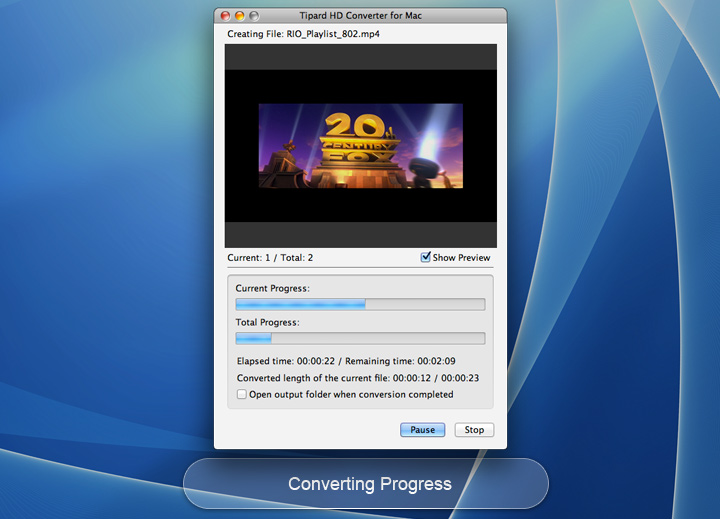The width and height of the screenshot is (720, 519).
Task: Stop the conversion
Action: click(x=474, y=429)
